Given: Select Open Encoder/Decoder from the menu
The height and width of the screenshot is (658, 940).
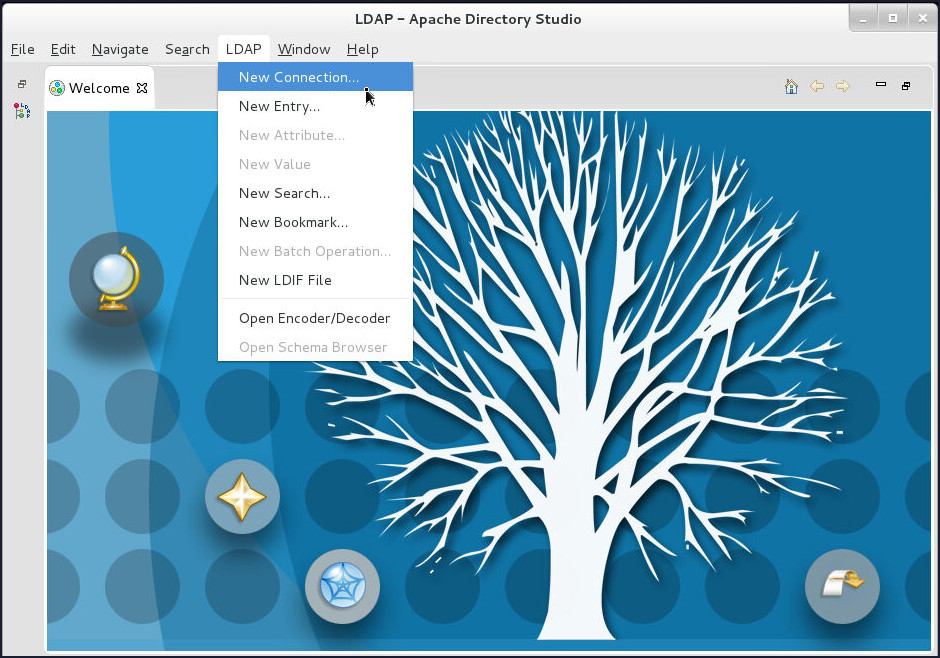Looking at the screenshot, I should click(x=314, y=318).
